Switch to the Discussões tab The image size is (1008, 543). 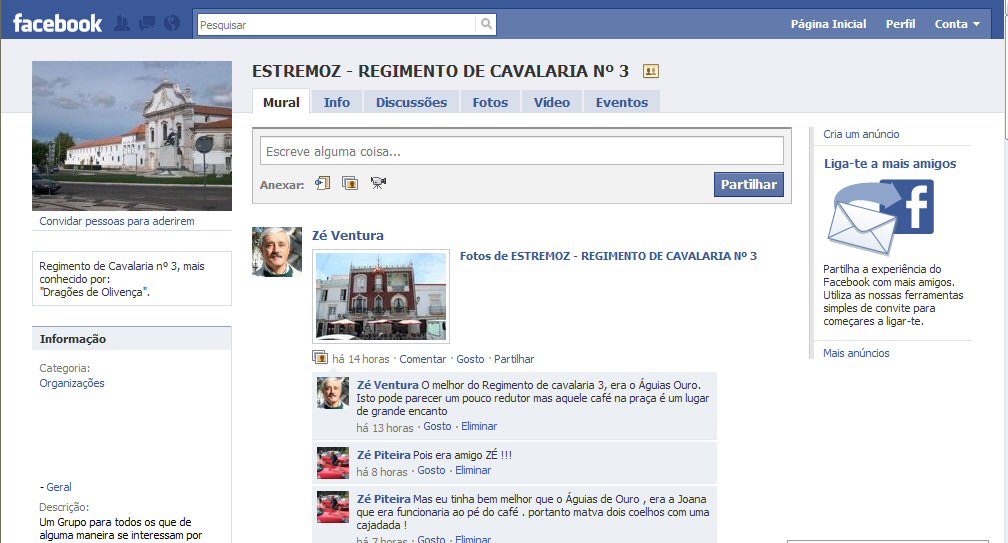click(x=411, y=102)
